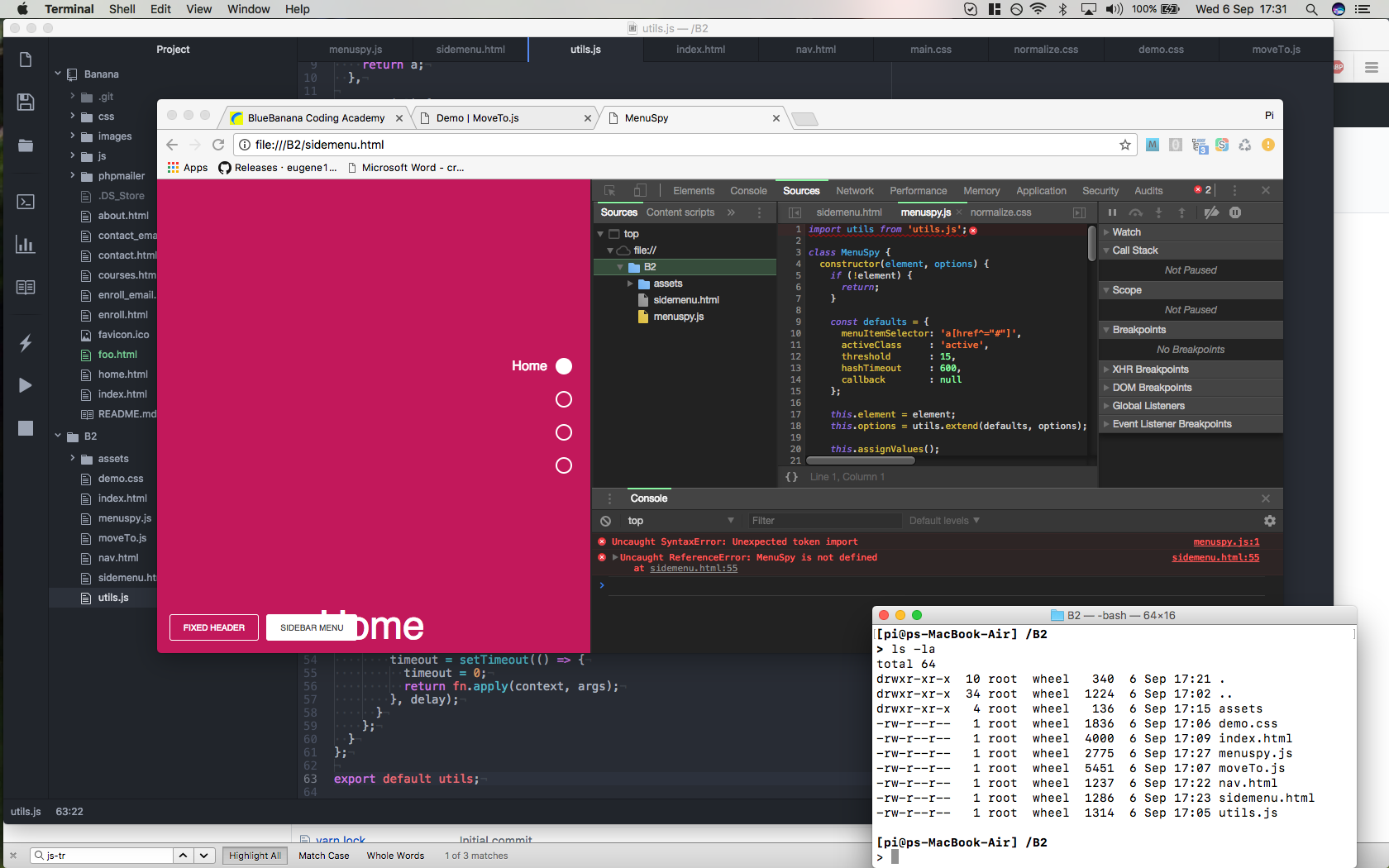
Task: Click the console Filter input field
Action: pos(823,521)
